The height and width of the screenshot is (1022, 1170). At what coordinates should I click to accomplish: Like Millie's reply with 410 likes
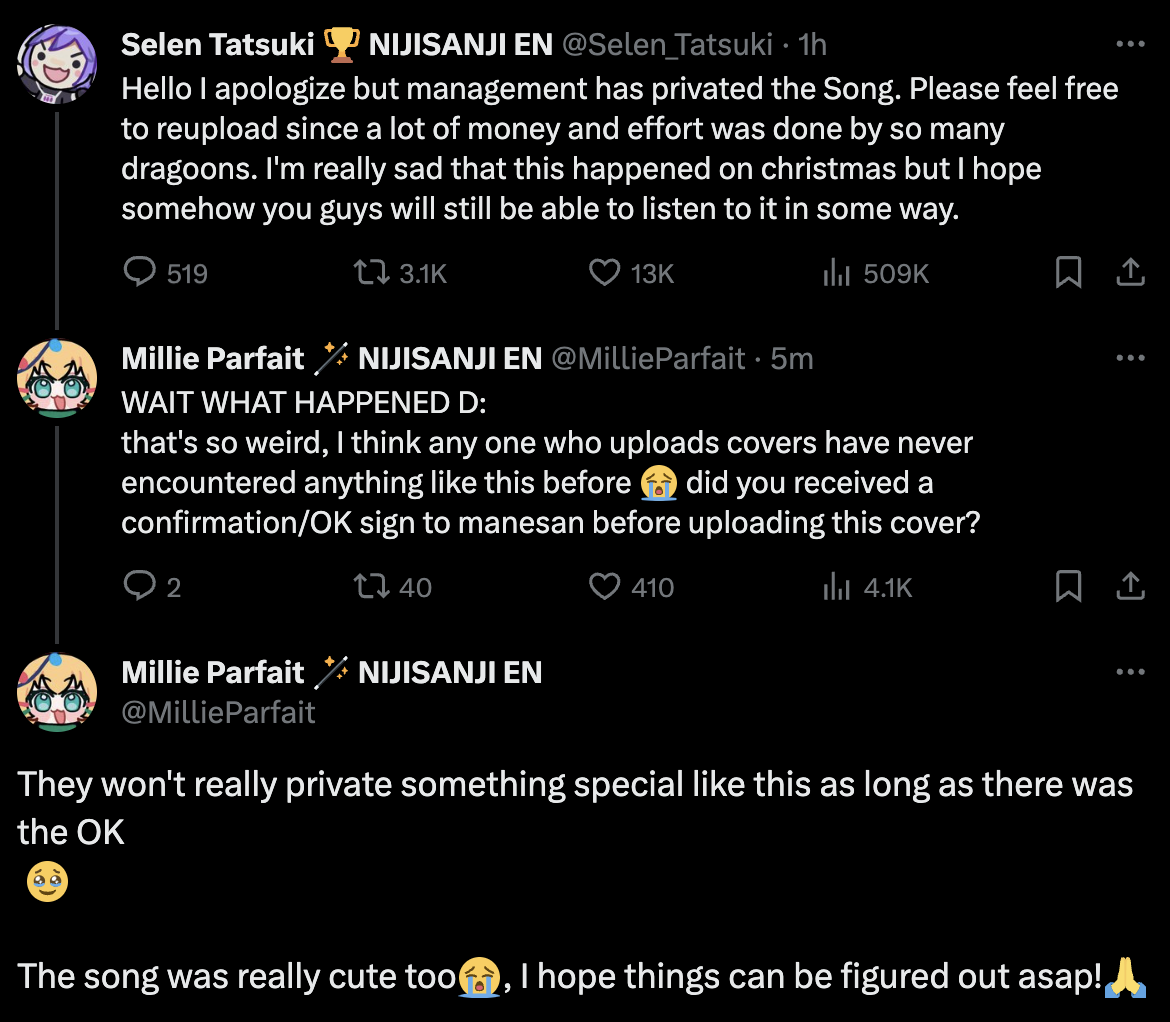[605, 586]
